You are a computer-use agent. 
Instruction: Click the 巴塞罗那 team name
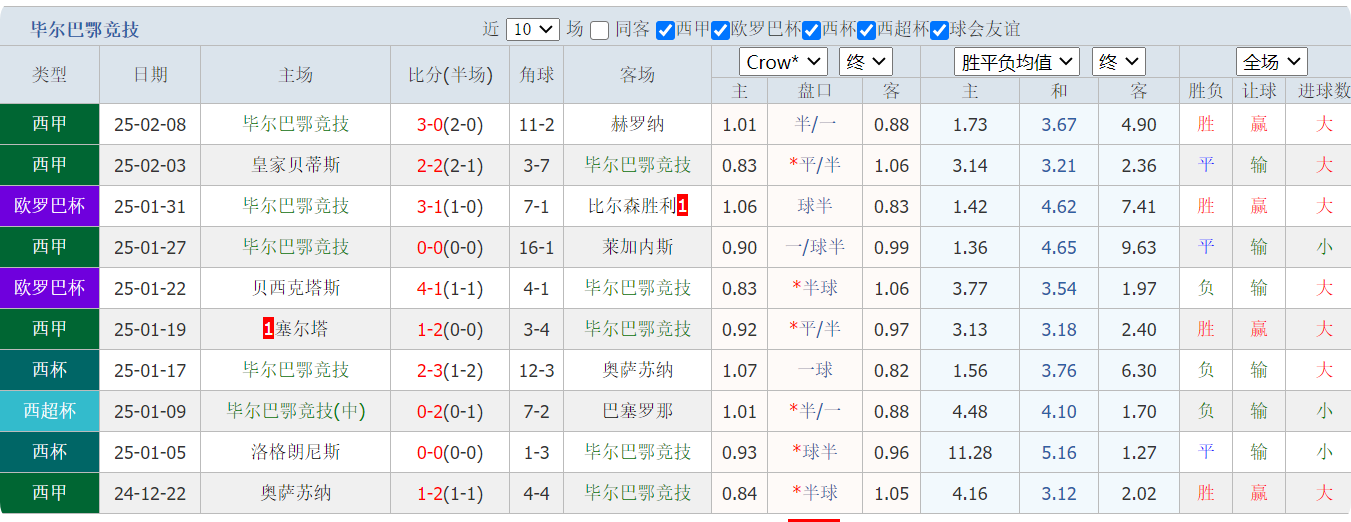point(638,411)
